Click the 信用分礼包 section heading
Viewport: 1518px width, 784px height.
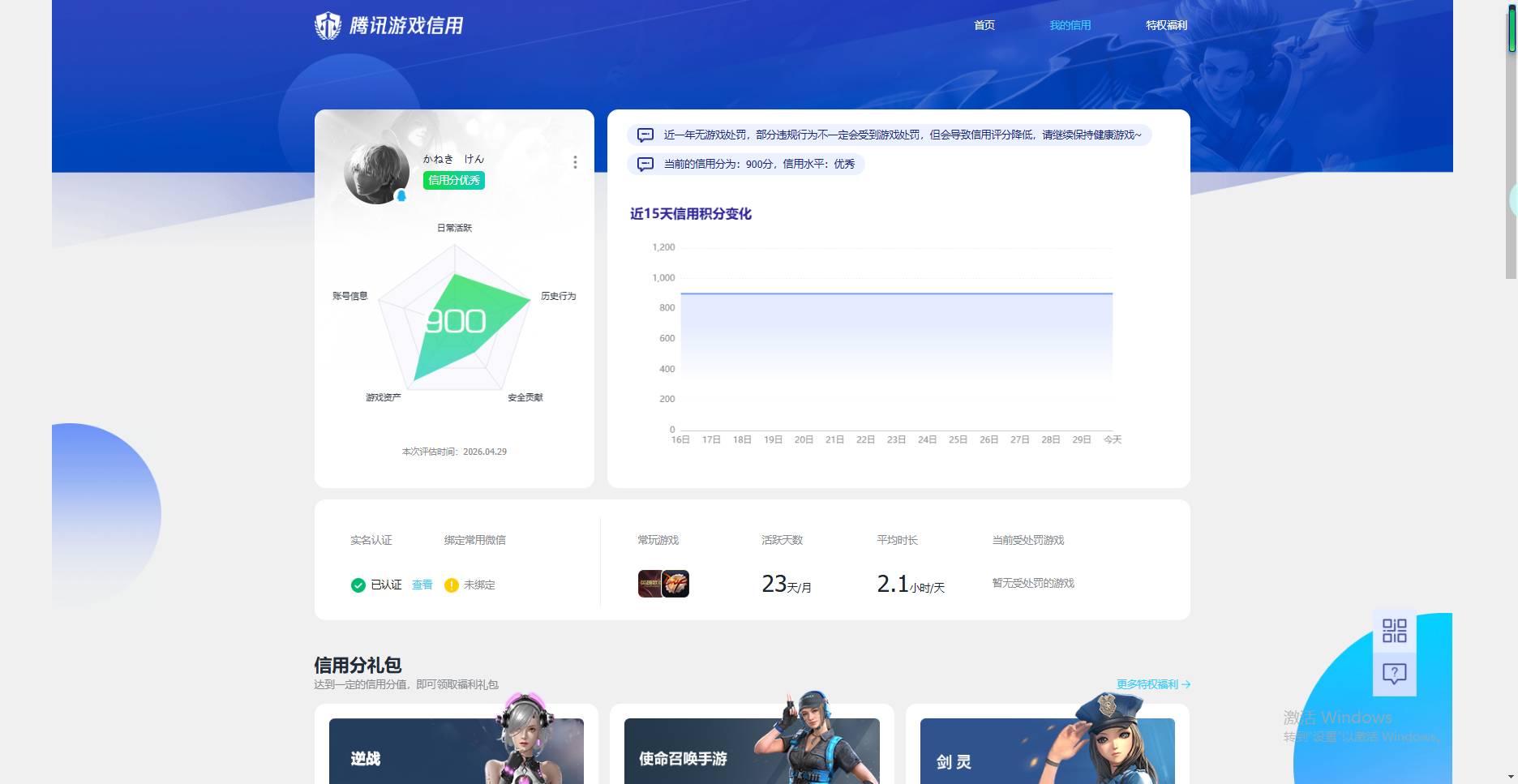pyautogui.click(x=358, y=665)
